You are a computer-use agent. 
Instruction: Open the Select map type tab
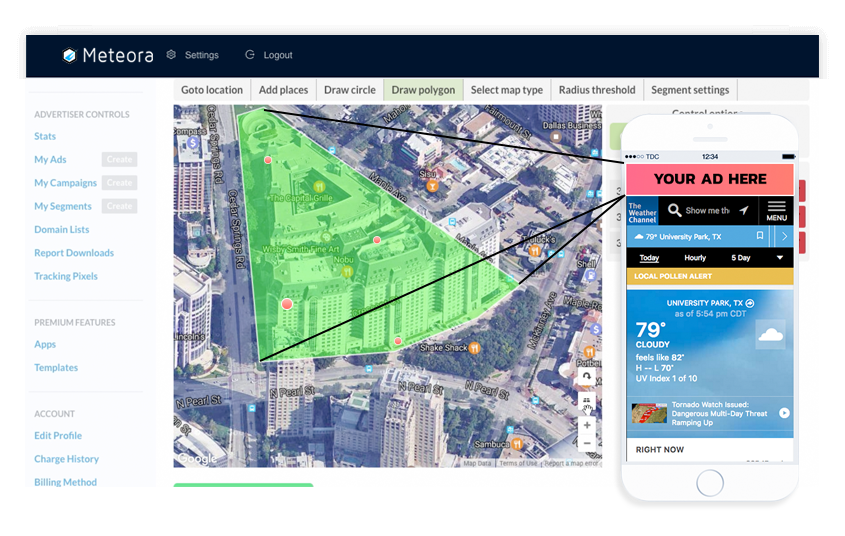point(507,90)
